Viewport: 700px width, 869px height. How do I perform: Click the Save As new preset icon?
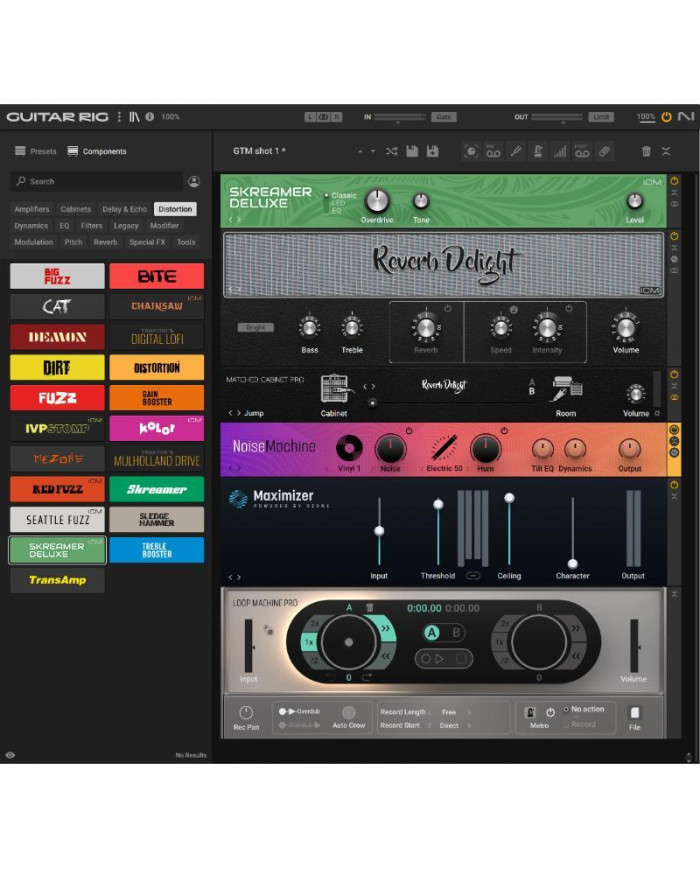pos(432,151)
